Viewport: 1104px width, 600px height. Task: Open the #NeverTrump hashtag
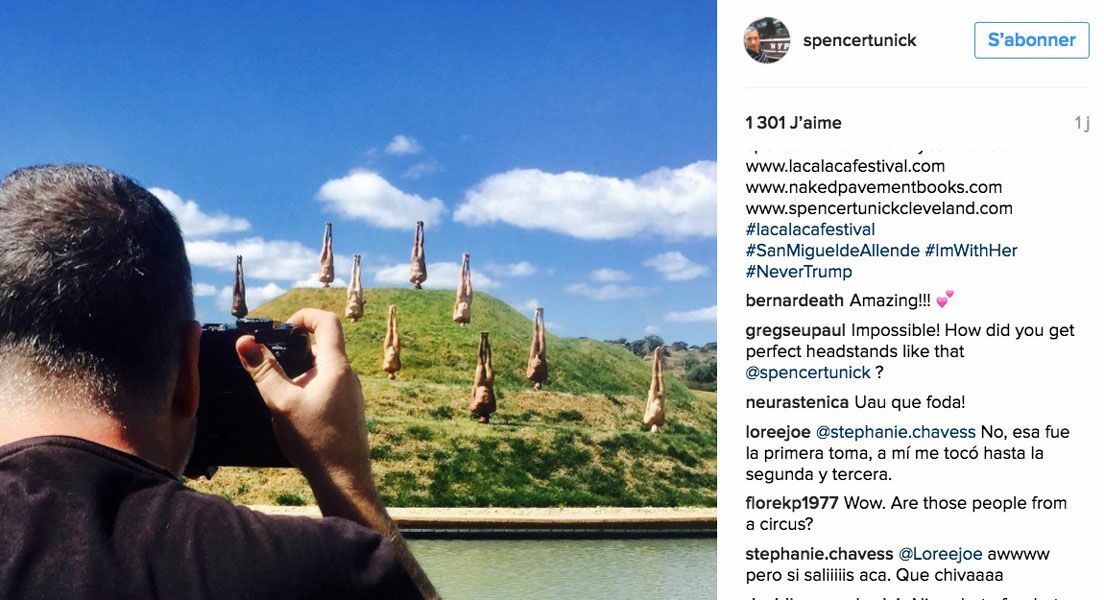point(798,272)
